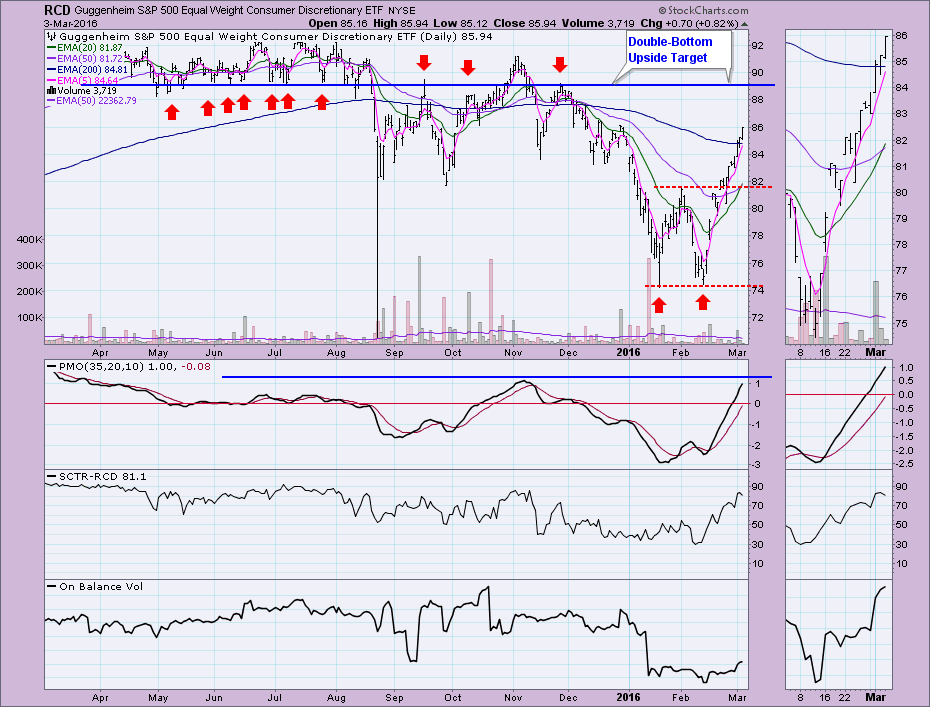This screenshot has height=707, width=930.
Task: Select the date 3-Mar-2016
Action: 71,24
